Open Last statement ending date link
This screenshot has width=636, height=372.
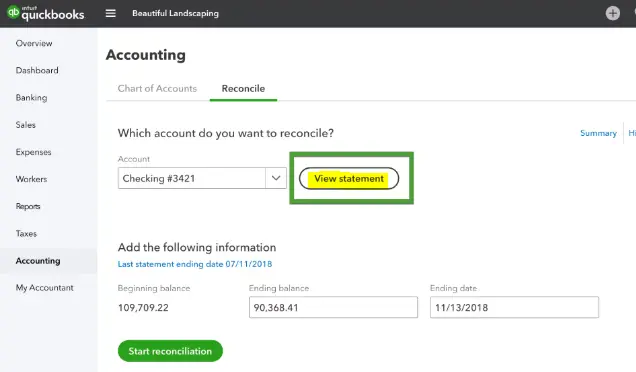point(195,264)
